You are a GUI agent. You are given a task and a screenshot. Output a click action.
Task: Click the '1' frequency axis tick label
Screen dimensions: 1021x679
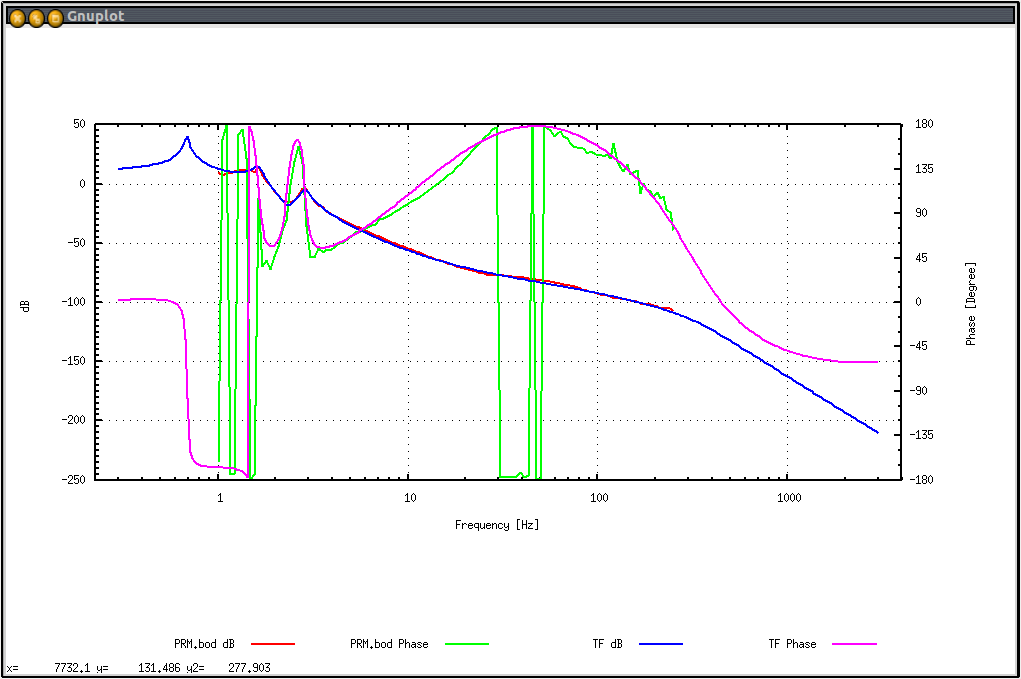[x=219, y=498]
